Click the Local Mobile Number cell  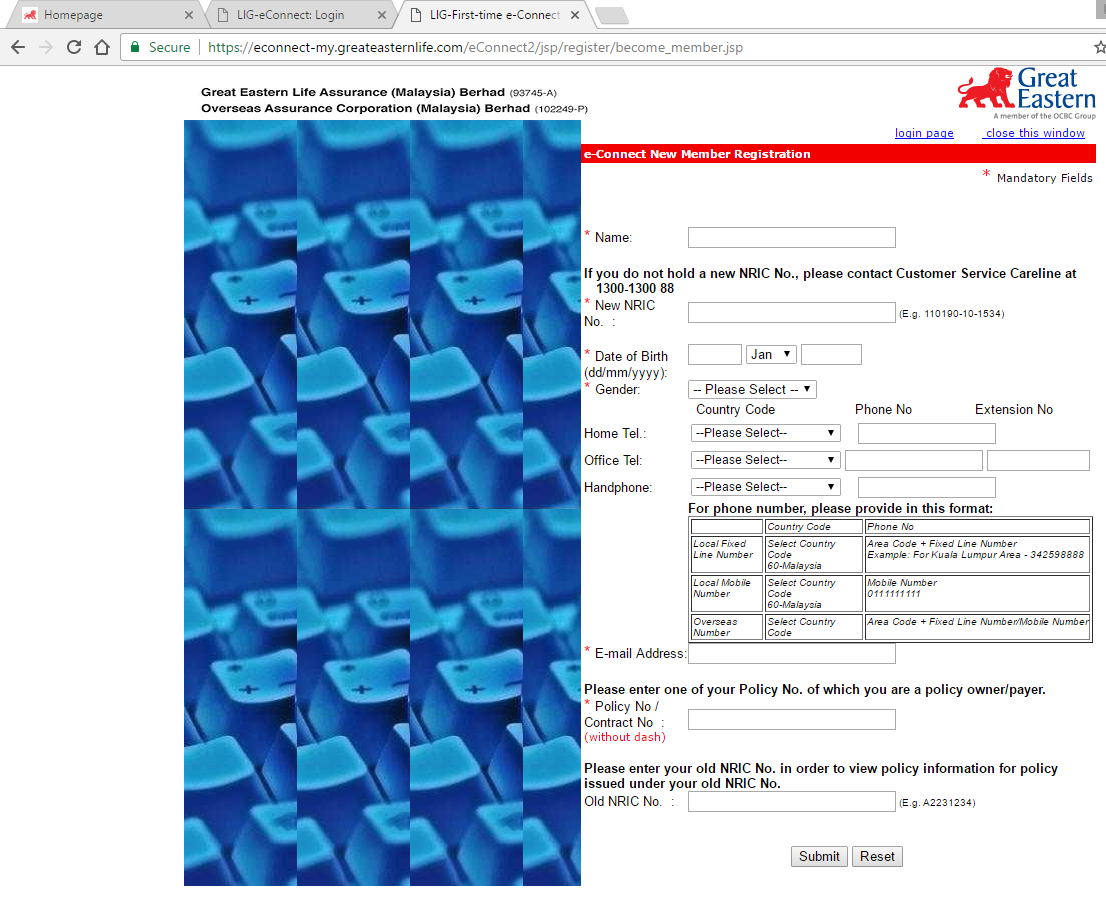click(x=727, y=593)
